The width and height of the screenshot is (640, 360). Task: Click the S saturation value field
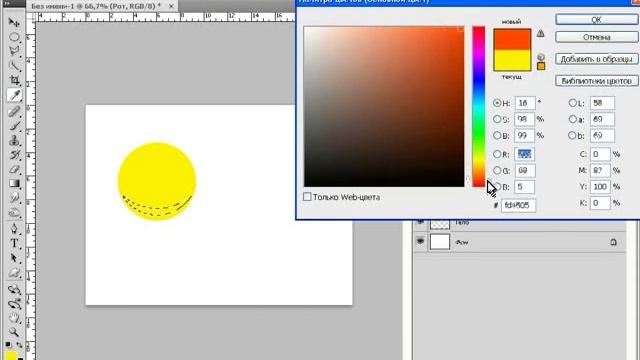(x=524, y=119)
